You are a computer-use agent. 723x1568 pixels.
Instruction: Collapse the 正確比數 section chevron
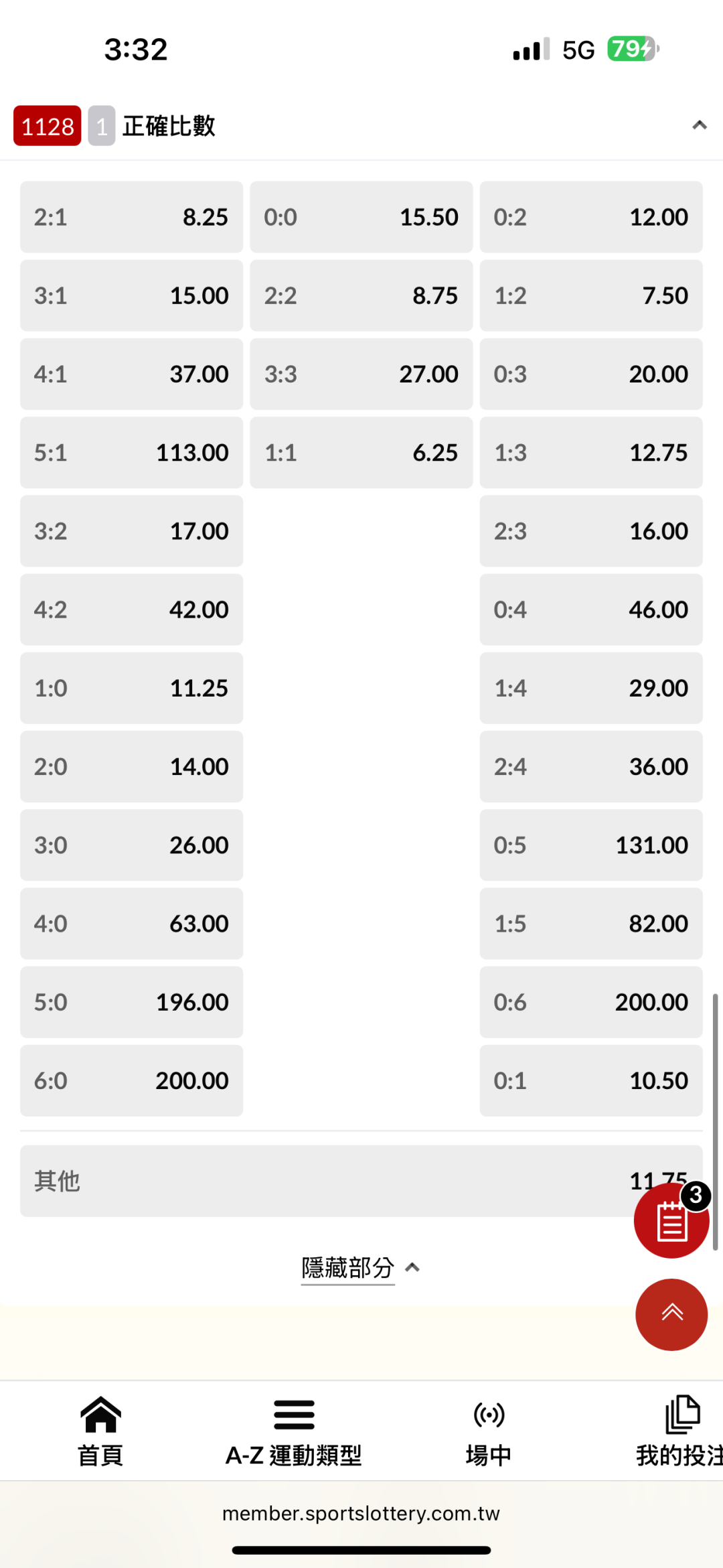point(700,125)
